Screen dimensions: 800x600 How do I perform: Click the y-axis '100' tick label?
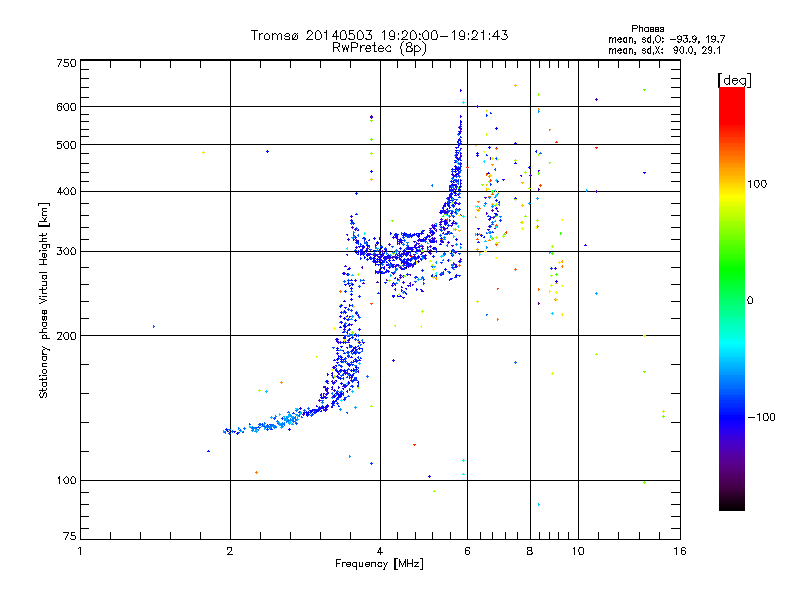point(66,480)
